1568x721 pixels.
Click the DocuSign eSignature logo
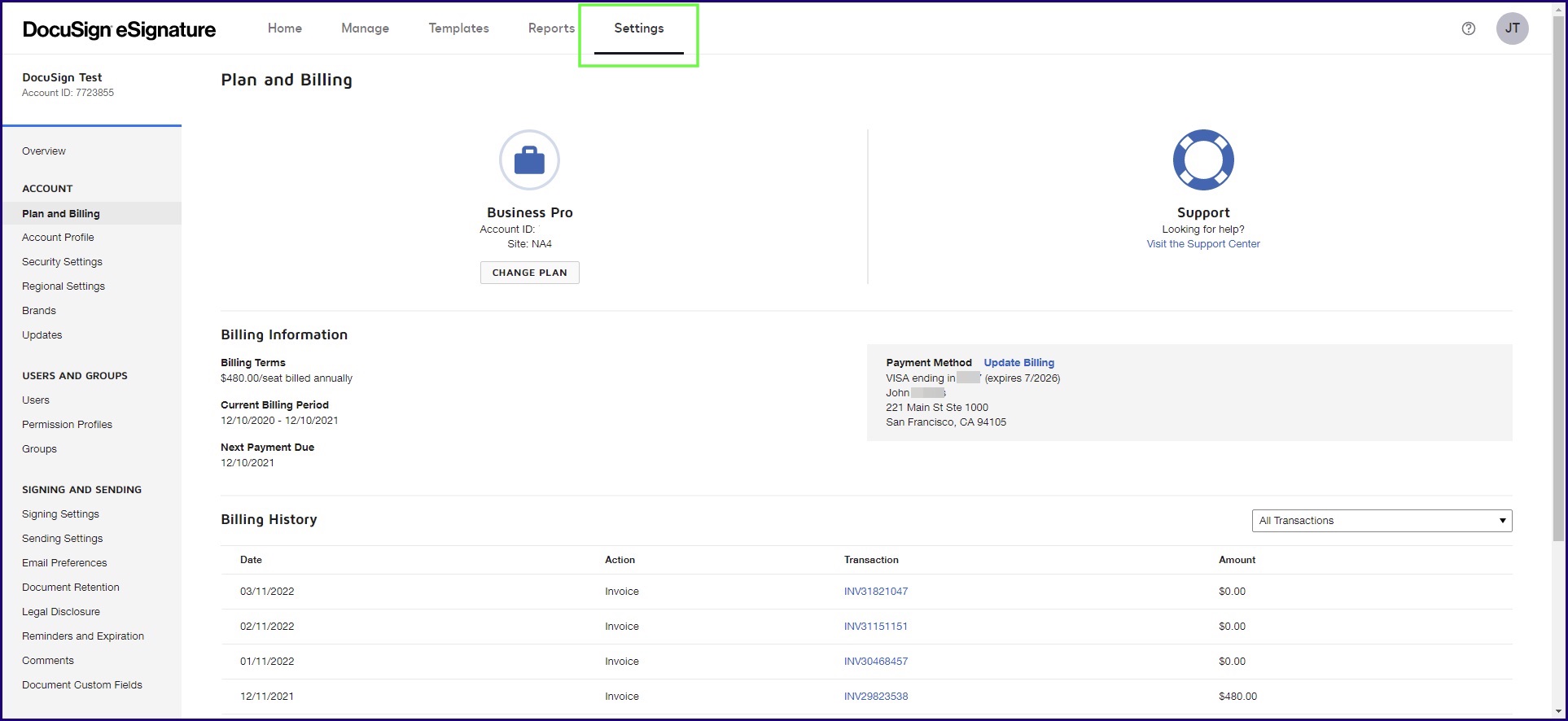click(119, 30)
